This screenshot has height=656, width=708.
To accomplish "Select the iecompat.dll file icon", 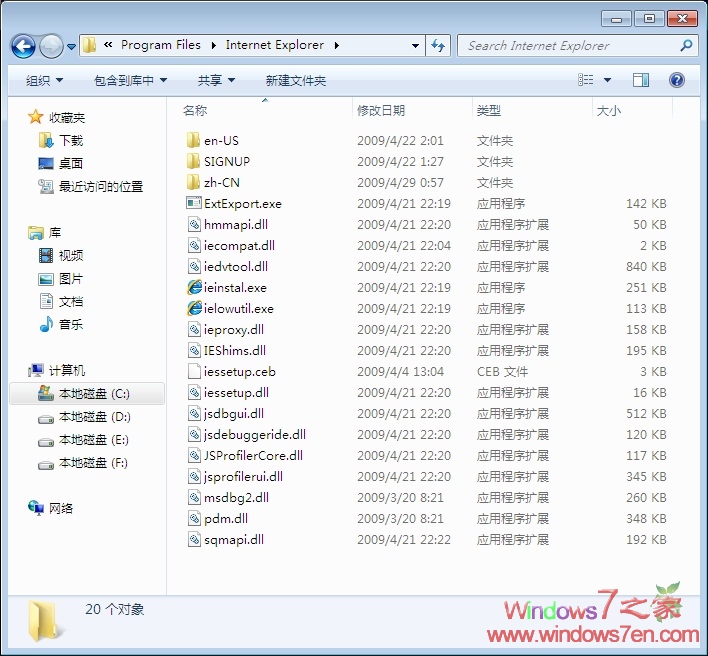I will tap(194, 245).
